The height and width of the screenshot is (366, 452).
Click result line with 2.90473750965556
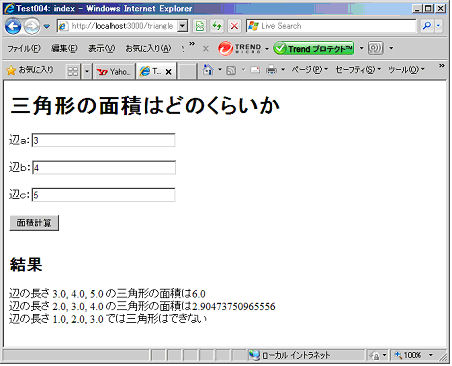click(x=142, y=306)
